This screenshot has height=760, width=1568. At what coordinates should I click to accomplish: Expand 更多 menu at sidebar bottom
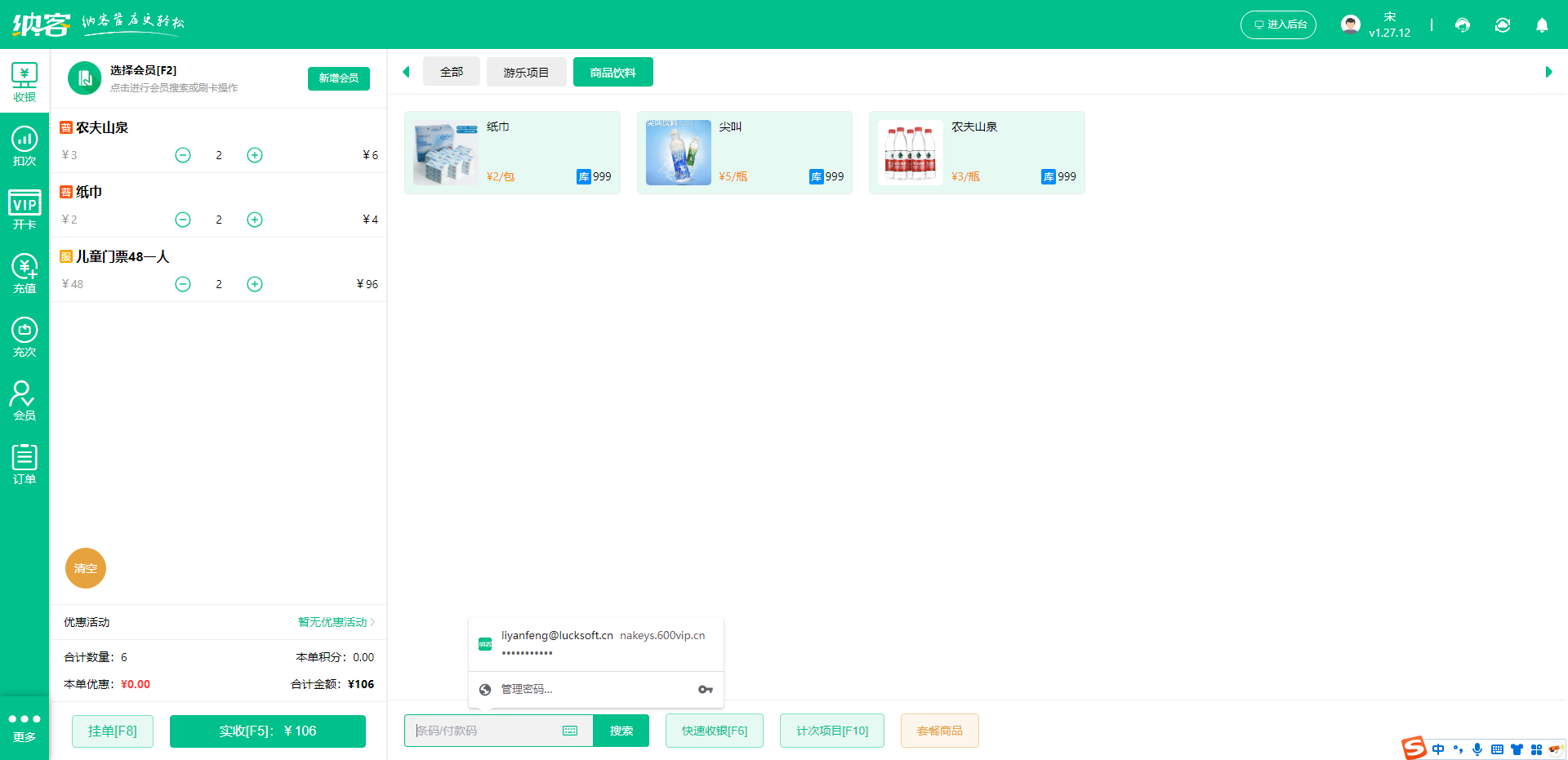tap(24, 727)
